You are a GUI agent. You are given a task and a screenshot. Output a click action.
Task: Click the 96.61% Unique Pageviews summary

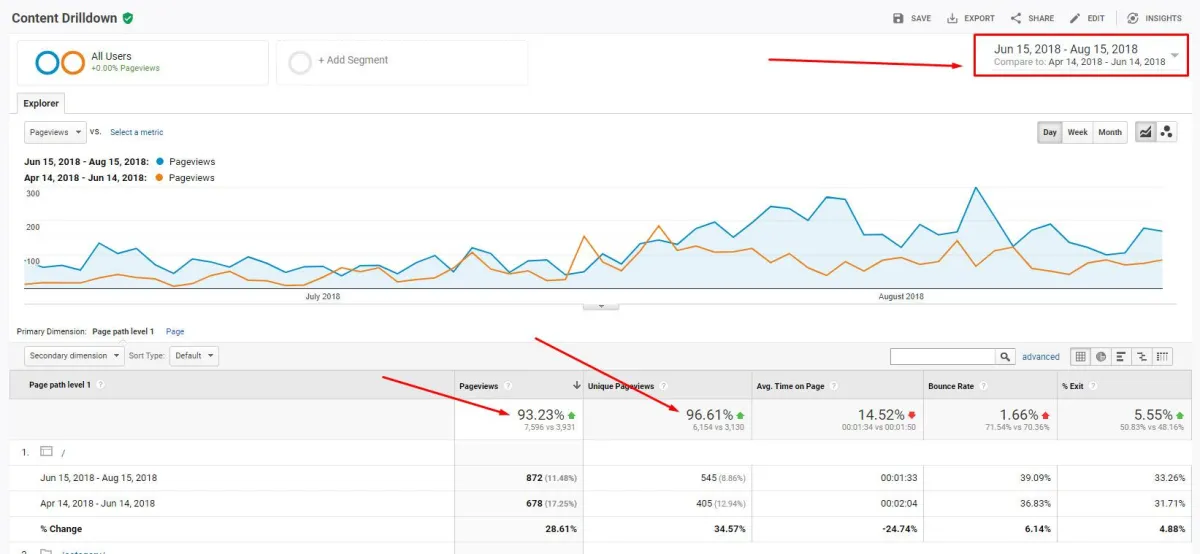[710, 414]
